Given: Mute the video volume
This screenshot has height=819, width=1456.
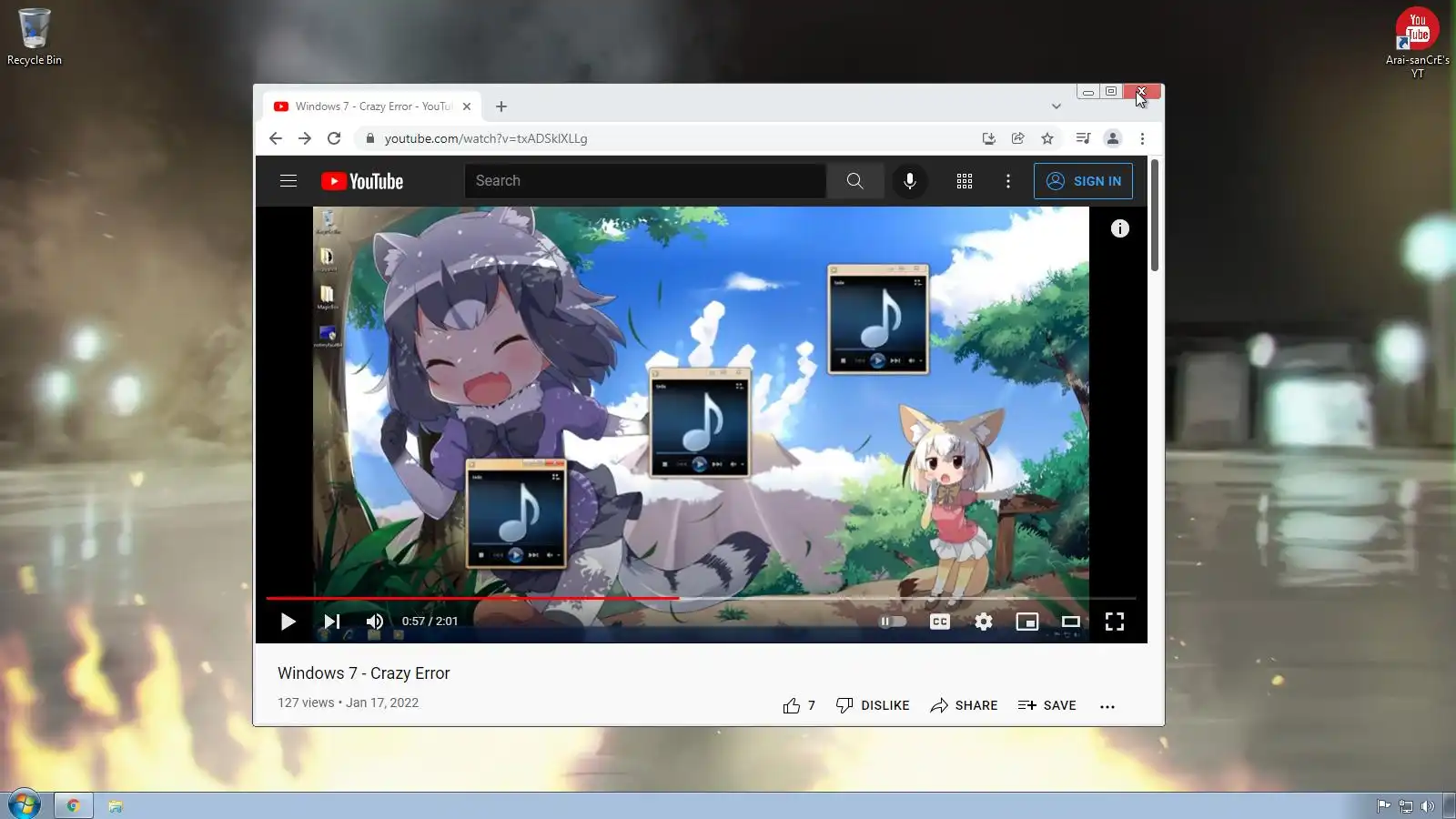Looking at the screenshot, I should (374, 622).
